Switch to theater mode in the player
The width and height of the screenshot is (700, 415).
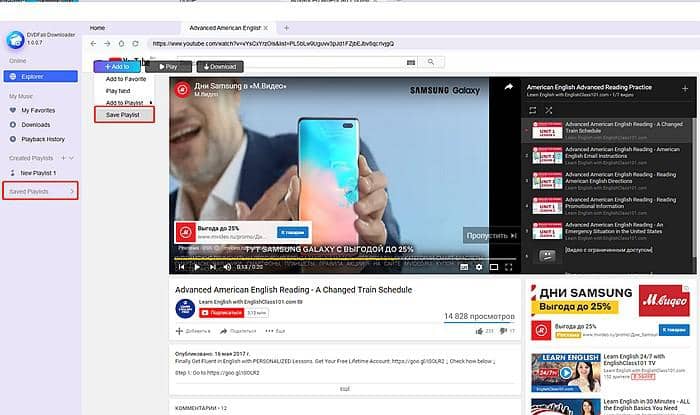pyautogui.click(x=494, y=267)
